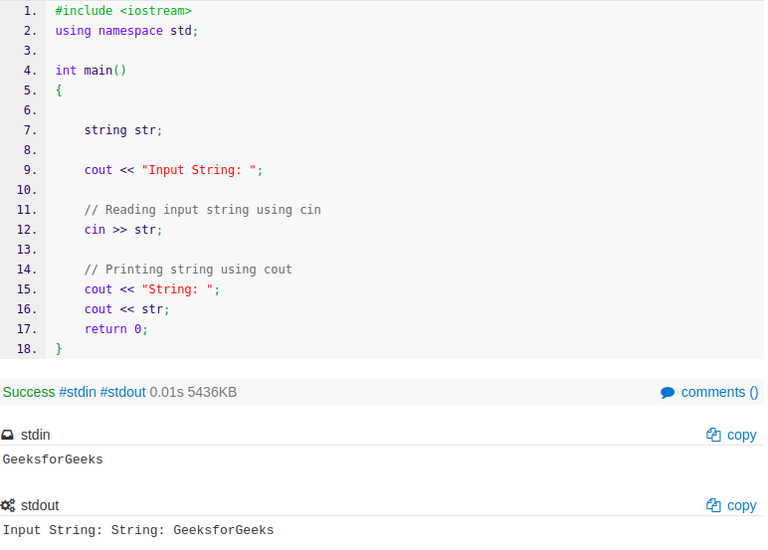Click line number 12 in gutter
Viewport: 768px width, 550px height.
[27, 230]
